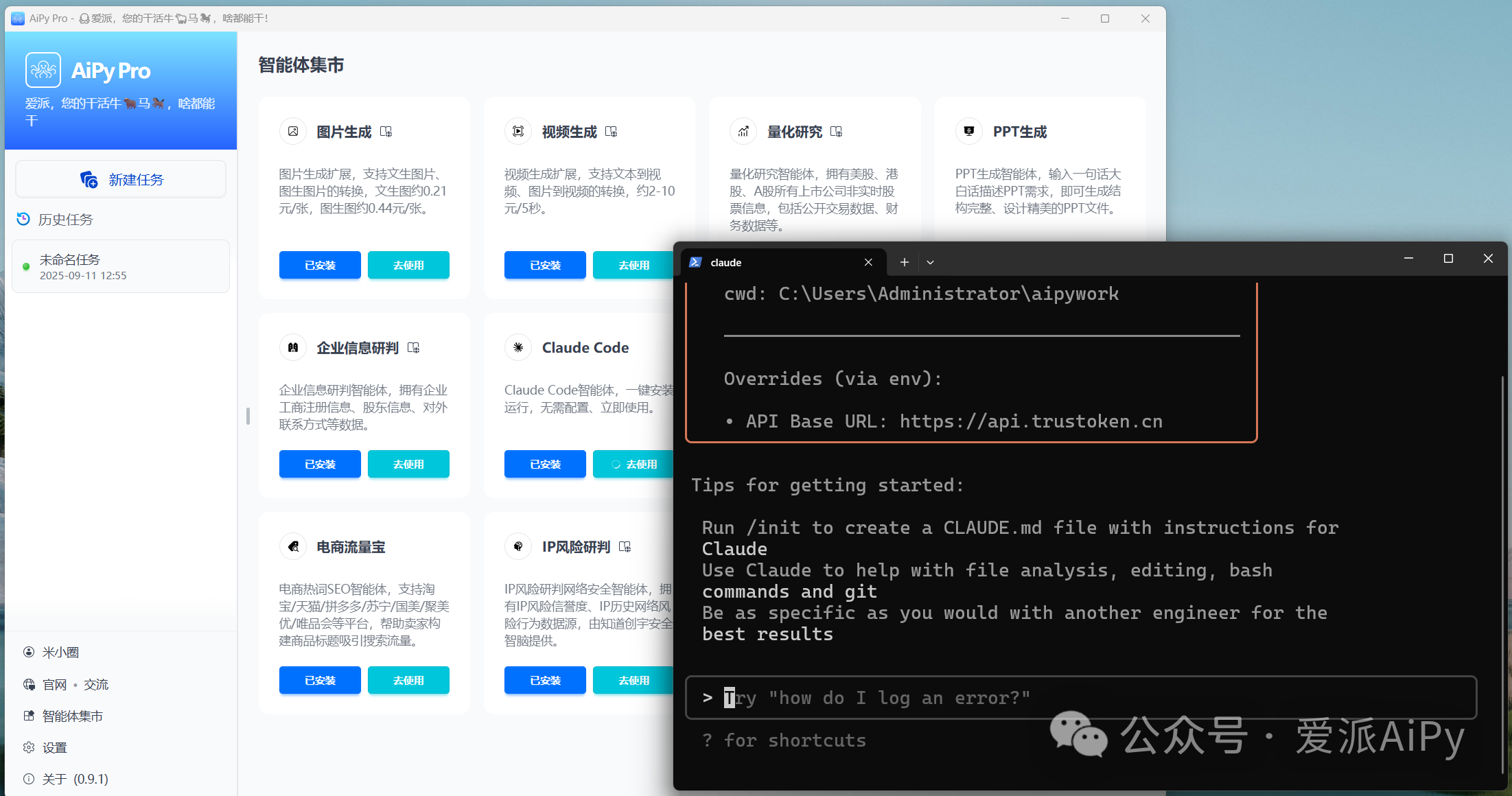Screen dimensions: 1512x796
Task: Click the 电商流量宝 card icon
Action: click(293, 546)
